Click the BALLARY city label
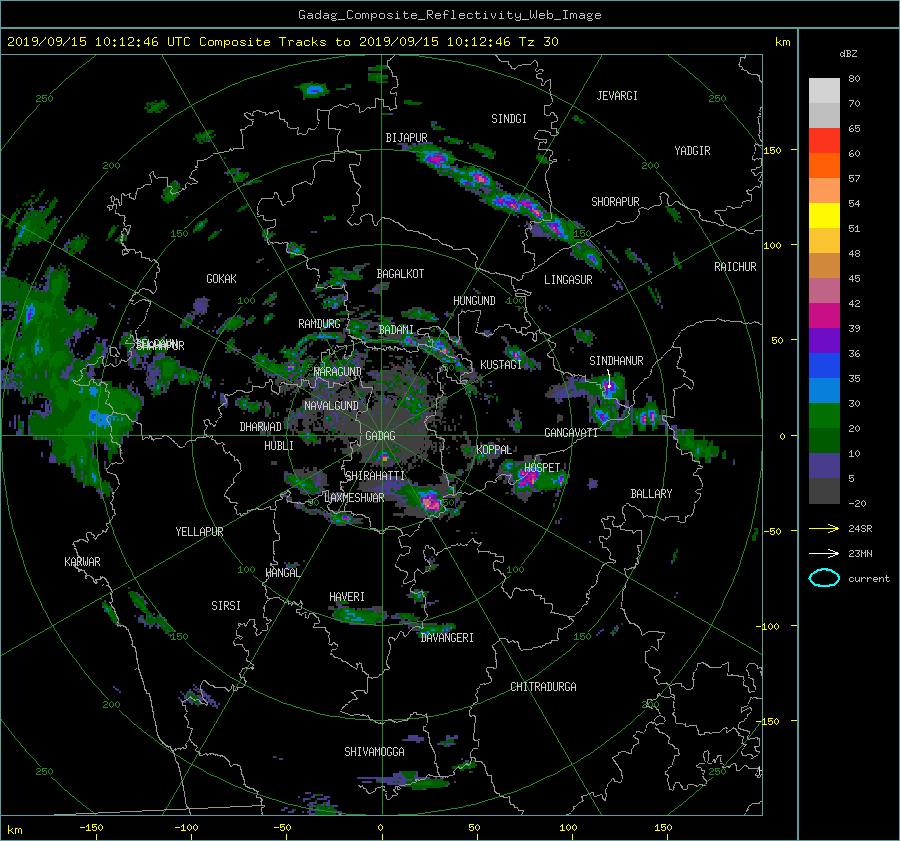Screen dimensions: 900x841 pos(651,494)
